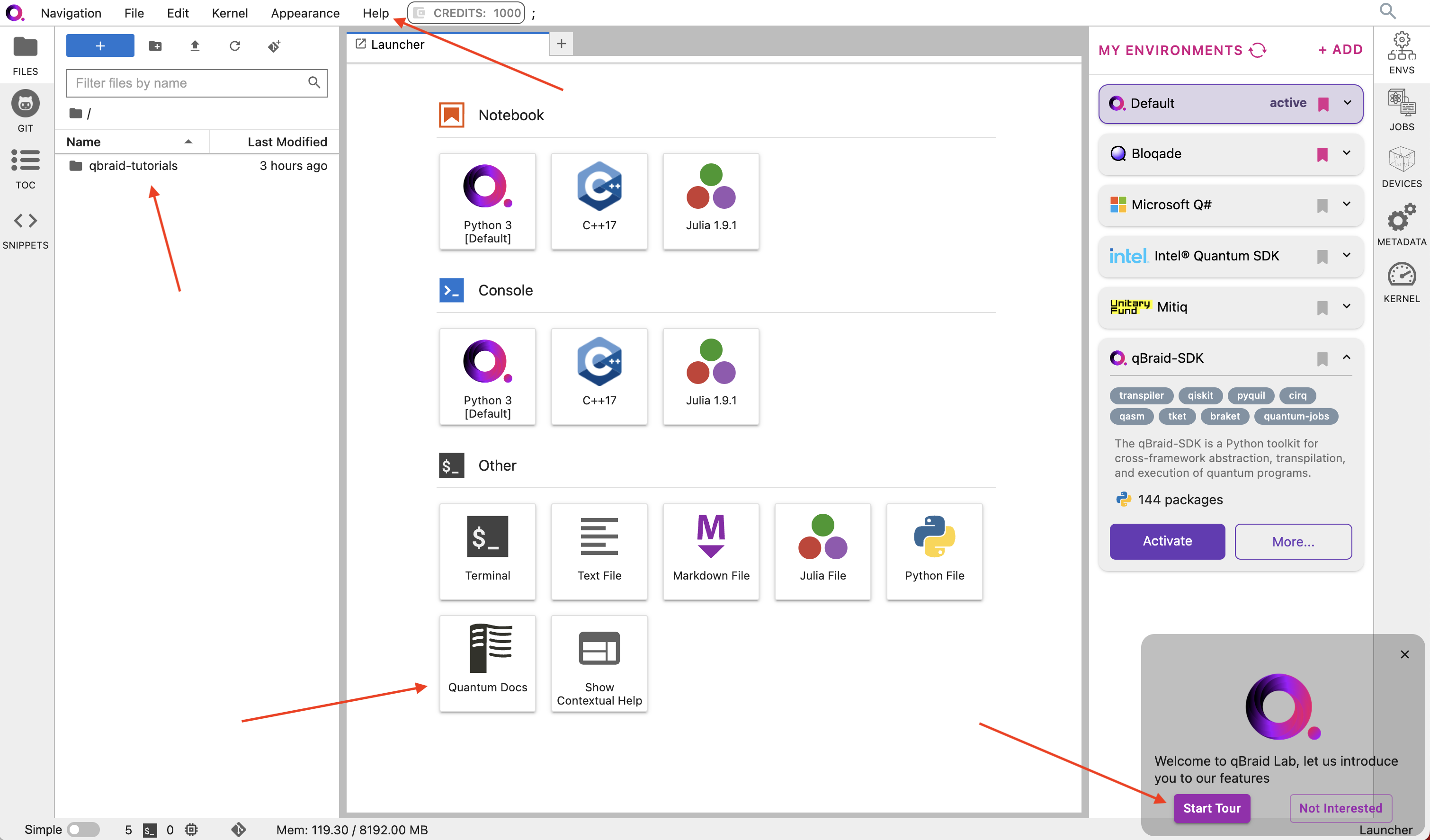This screenshot has width=1430, height=840.
Task: Toggle the Simple mode switch
Action: (83, 829)
